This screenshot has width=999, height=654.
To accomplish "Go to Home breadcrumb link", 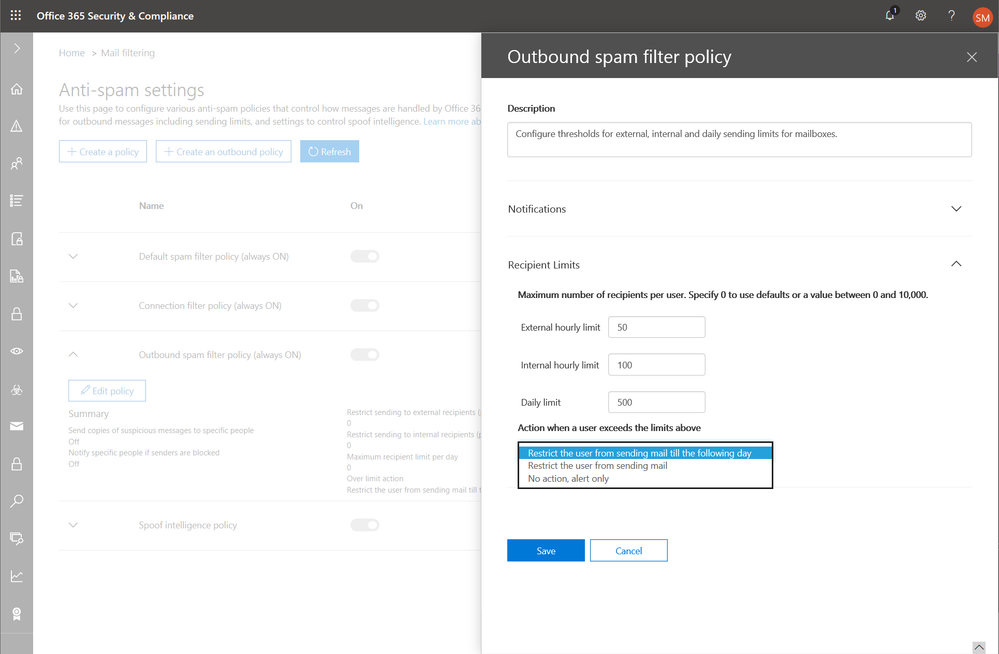I will pos(71,53).
